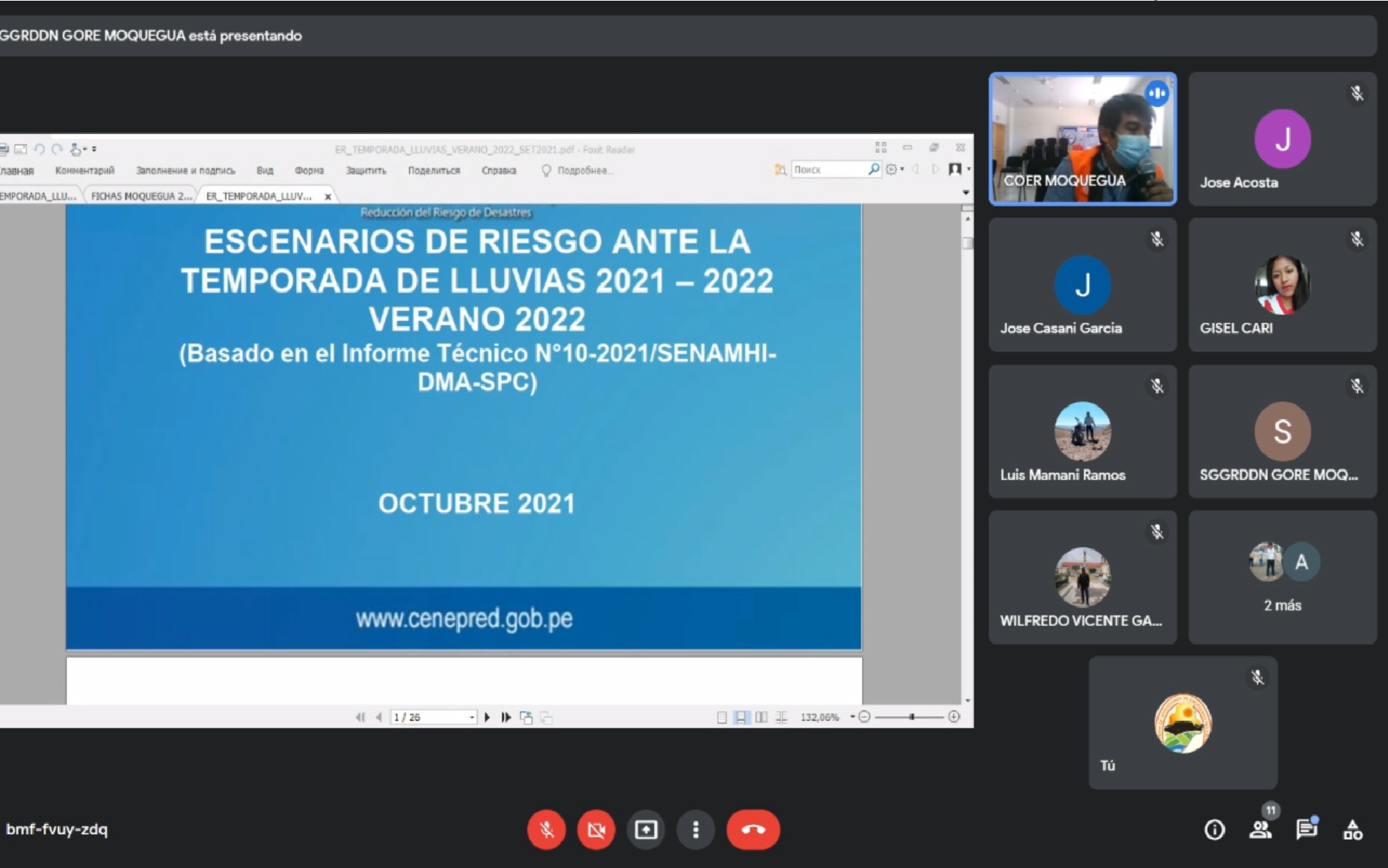Open the activities panel icon

coord(1353,830)
